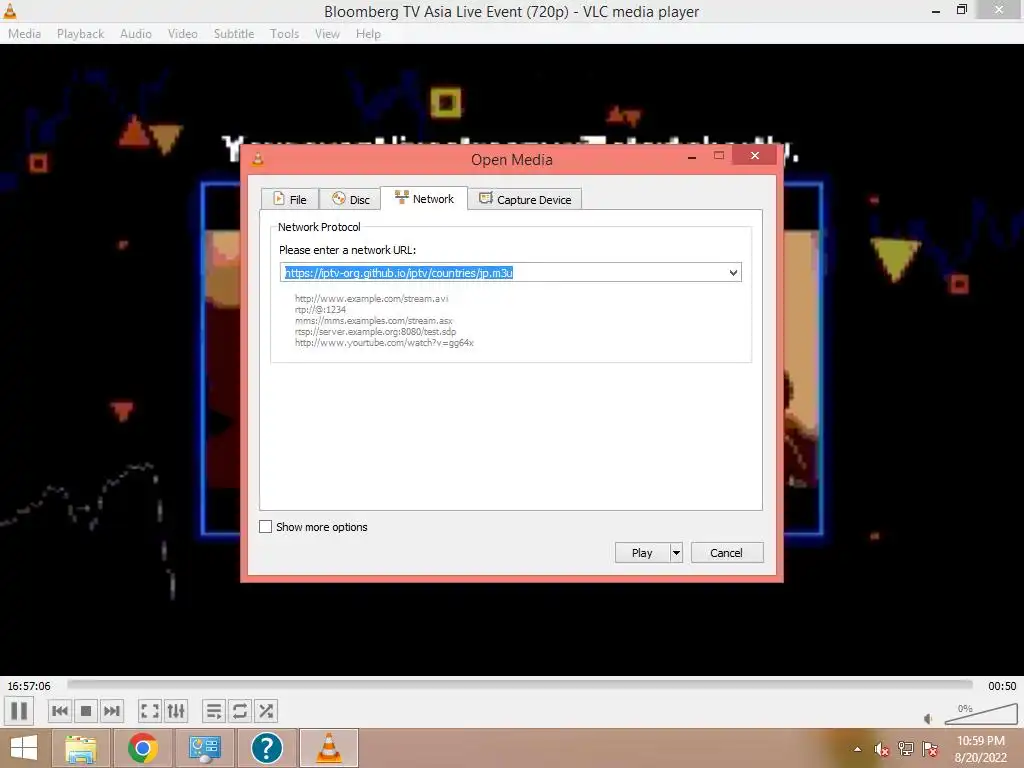Enable Show more options checkbox

click(266, 526)
